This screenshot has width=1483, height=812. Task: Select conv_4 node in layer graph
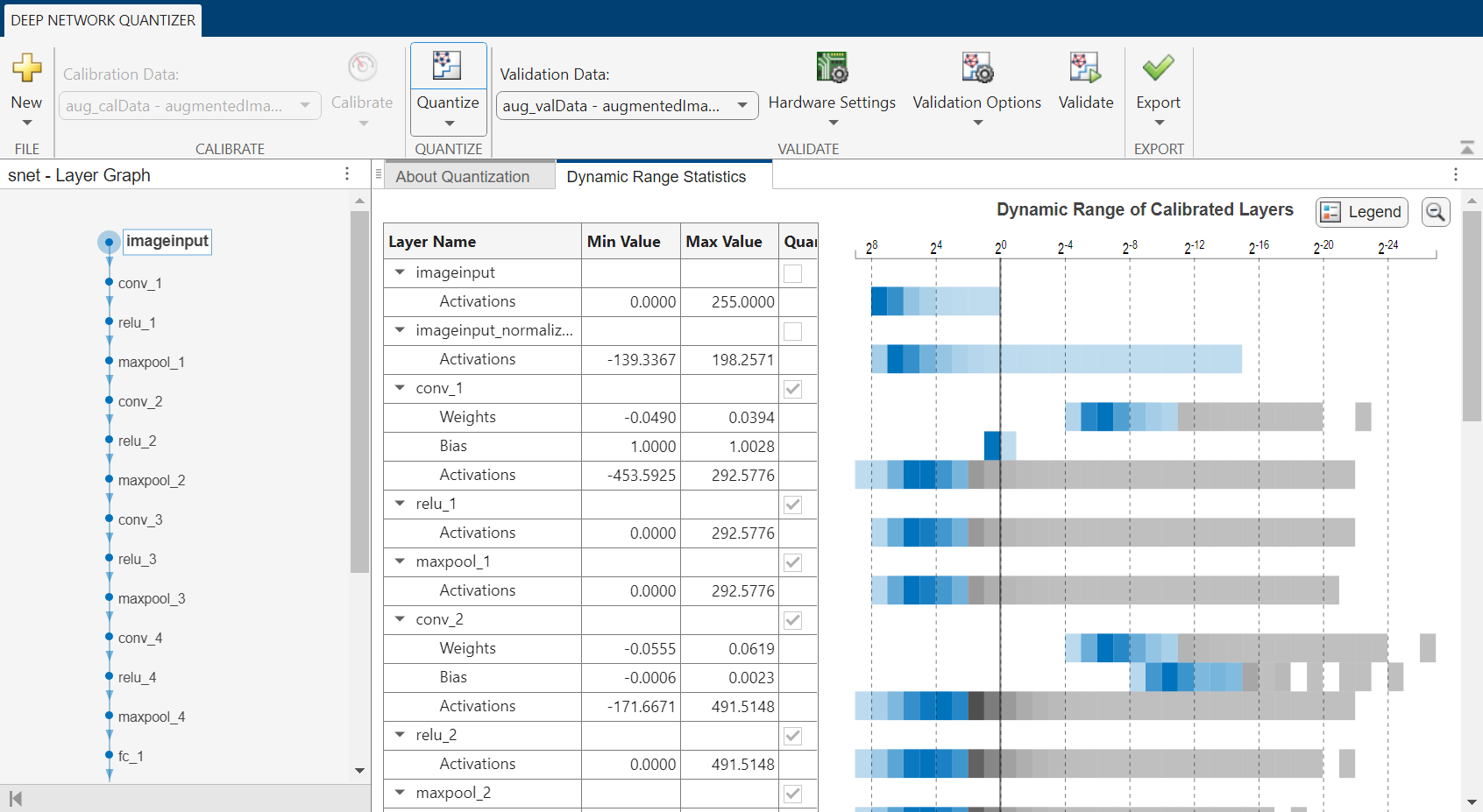pos(140,638)
